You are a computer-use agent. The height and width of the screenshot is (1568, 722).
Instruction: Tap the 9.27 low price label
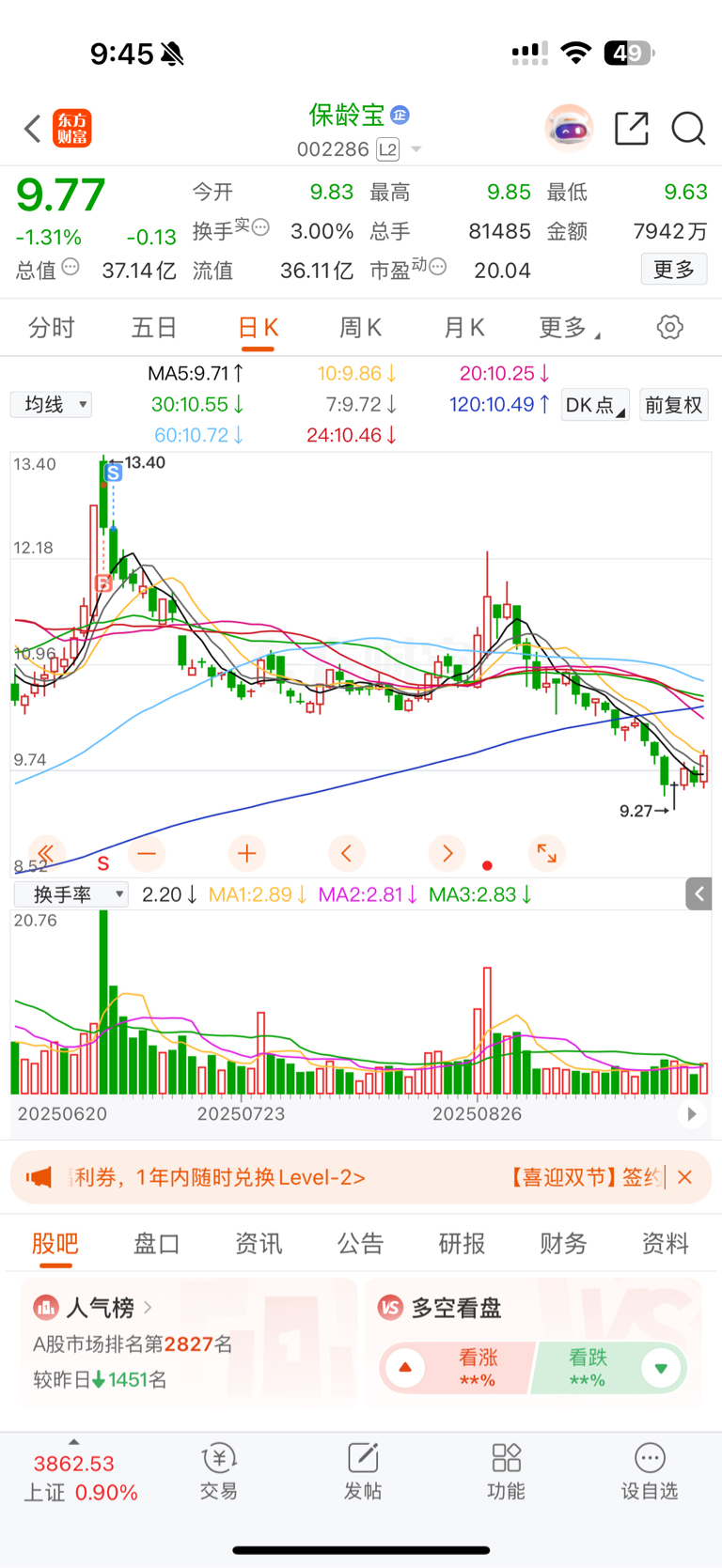pyautogui.click(x=636, y=811)
